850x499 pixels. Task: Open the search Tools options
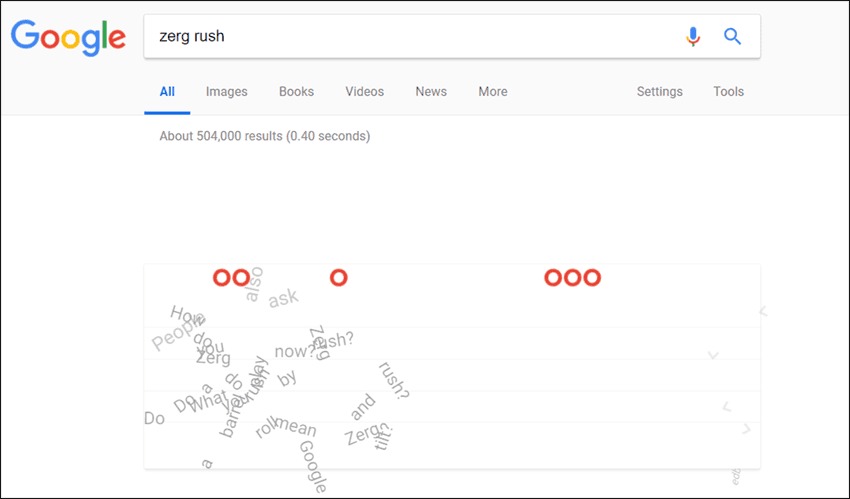click(729, 92)
